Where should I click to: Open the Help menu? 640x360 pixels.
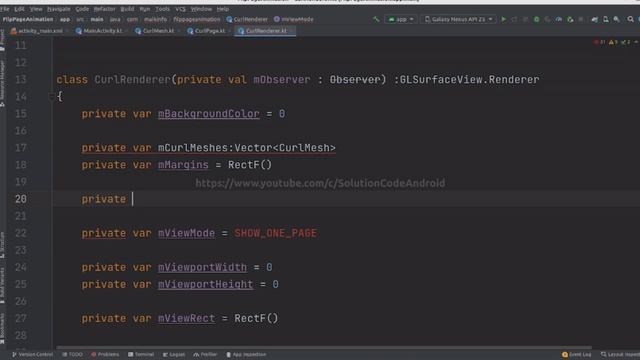pyautogui.click(x=222, y=9)
